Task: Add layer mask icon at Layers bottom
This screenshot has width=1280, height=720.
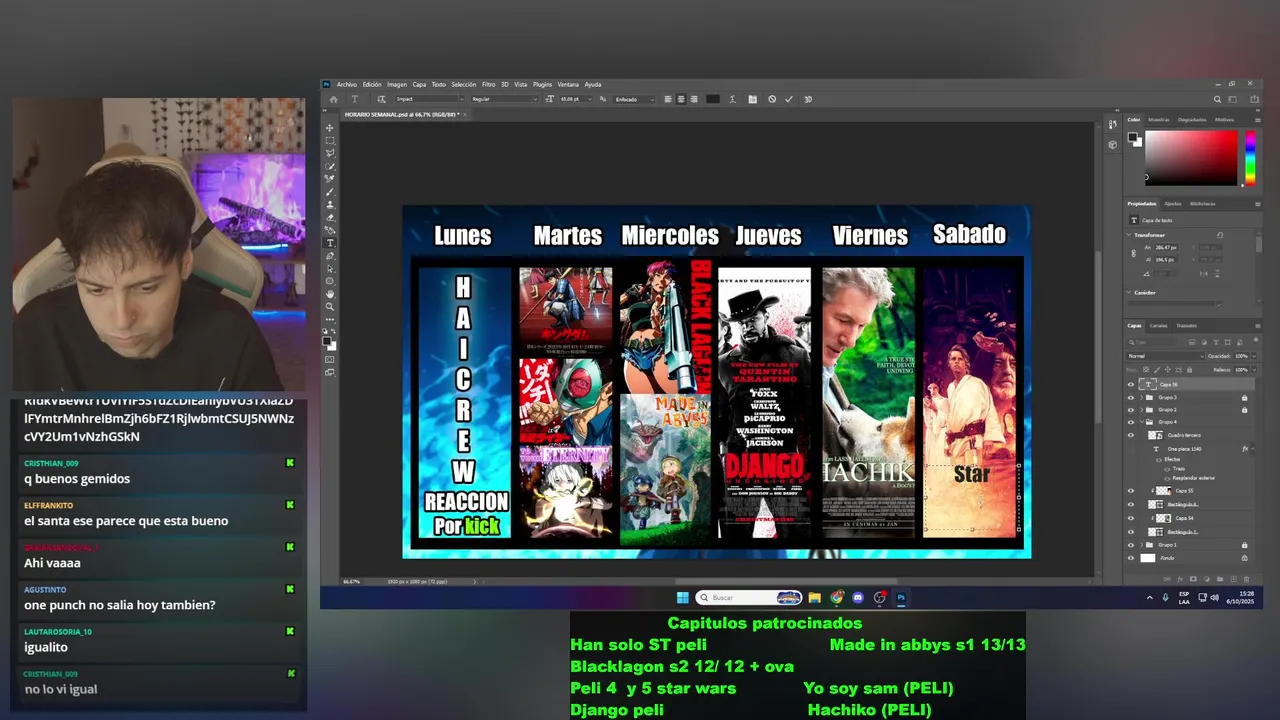Action: click(1193, 579)
